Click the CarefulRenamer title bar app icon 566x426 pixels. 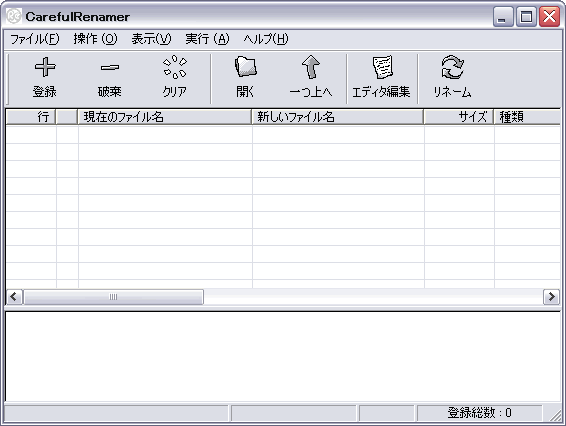click(x=14, y=16)
